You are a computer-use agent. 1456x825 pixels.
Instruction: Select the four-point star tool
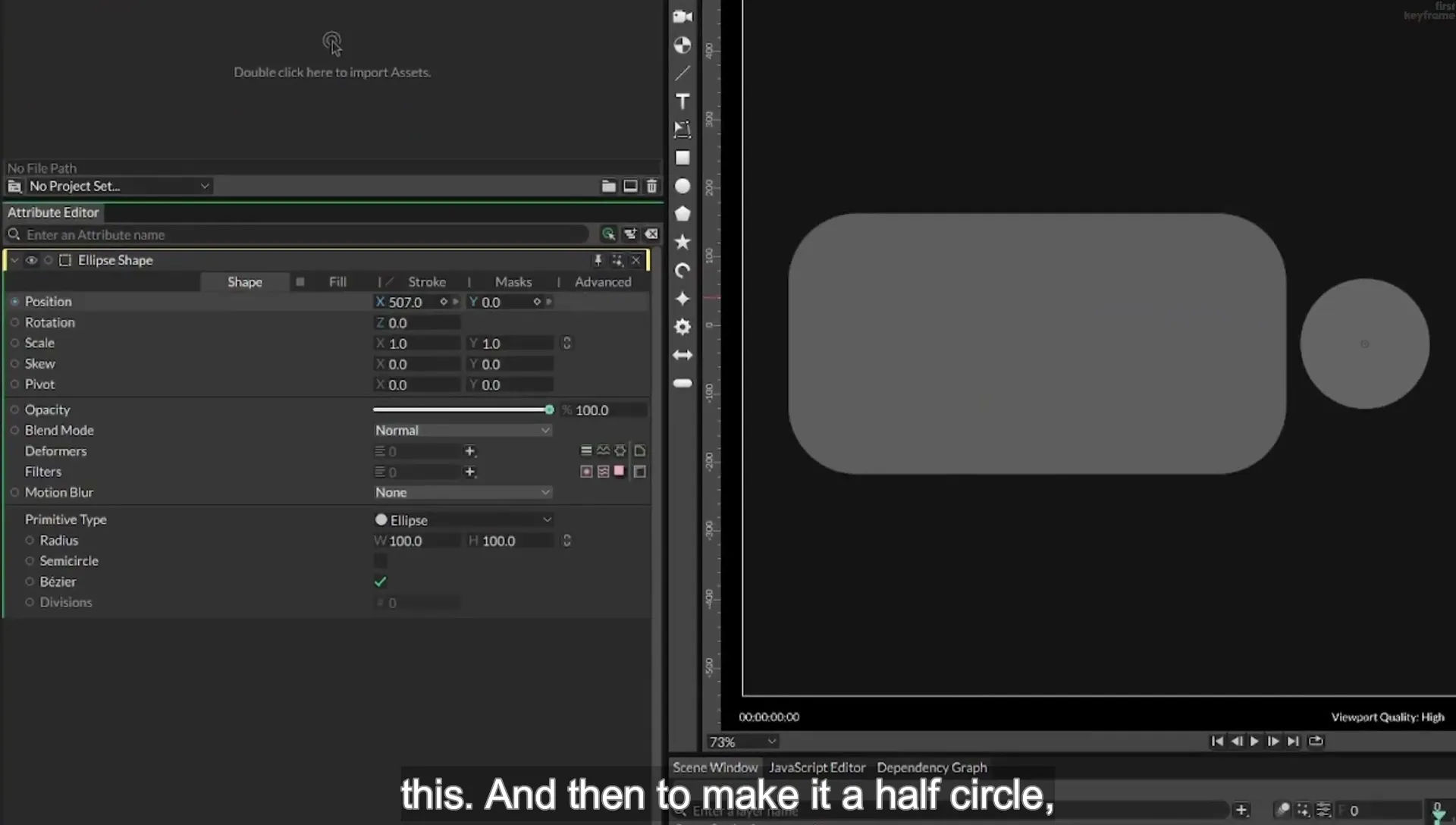click(x=682, y=299)
